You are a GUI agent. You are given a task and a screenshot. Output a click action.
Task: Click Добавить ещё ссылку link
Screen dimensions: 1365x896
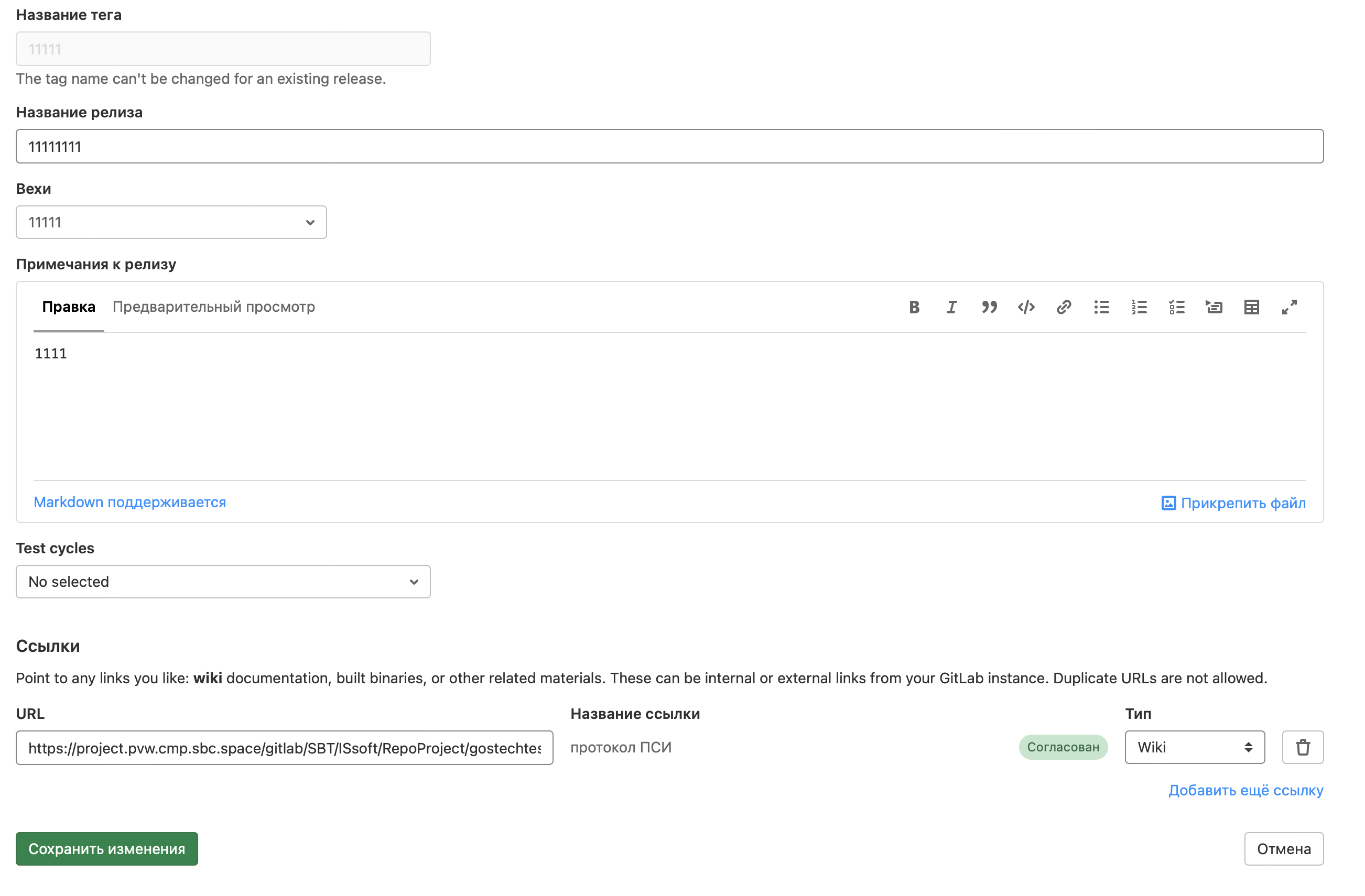pos(1245,791)
